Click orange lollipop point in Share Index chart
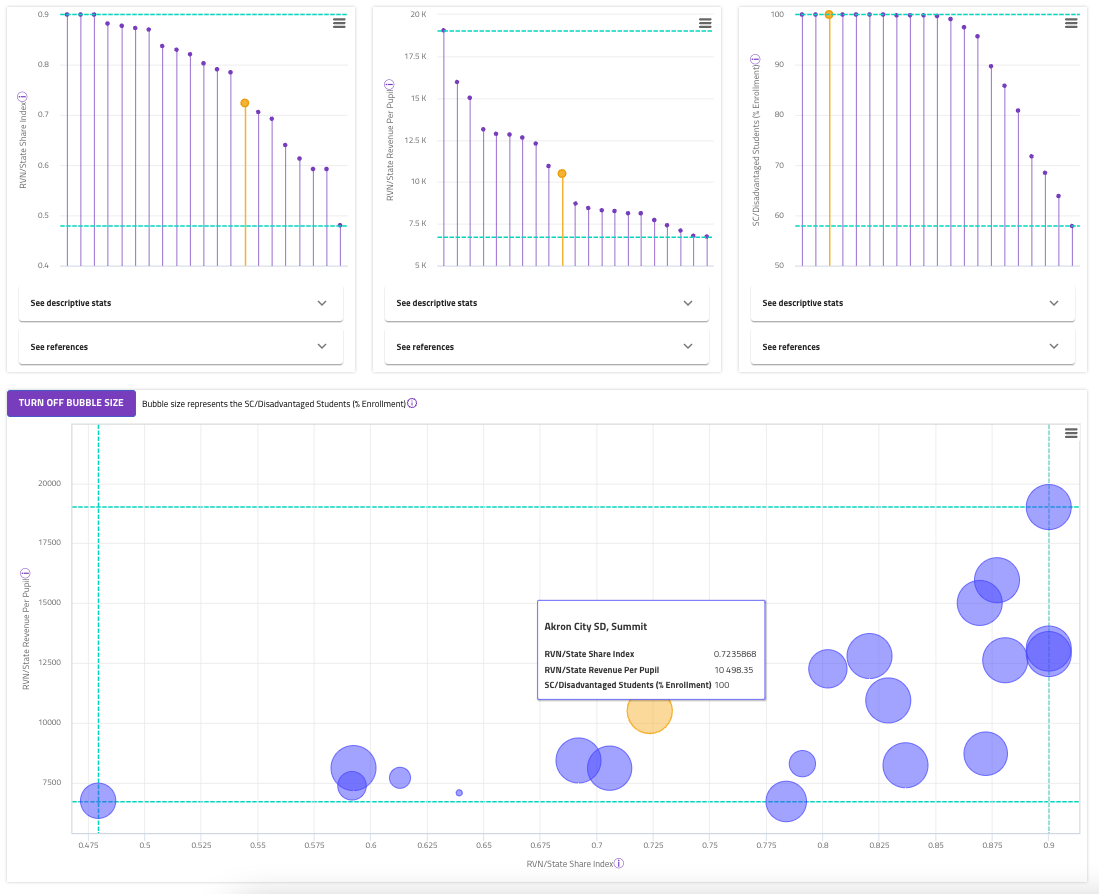Image resolution: width=1099 pixels, height=894 pixels. click(x=245, y=103)
